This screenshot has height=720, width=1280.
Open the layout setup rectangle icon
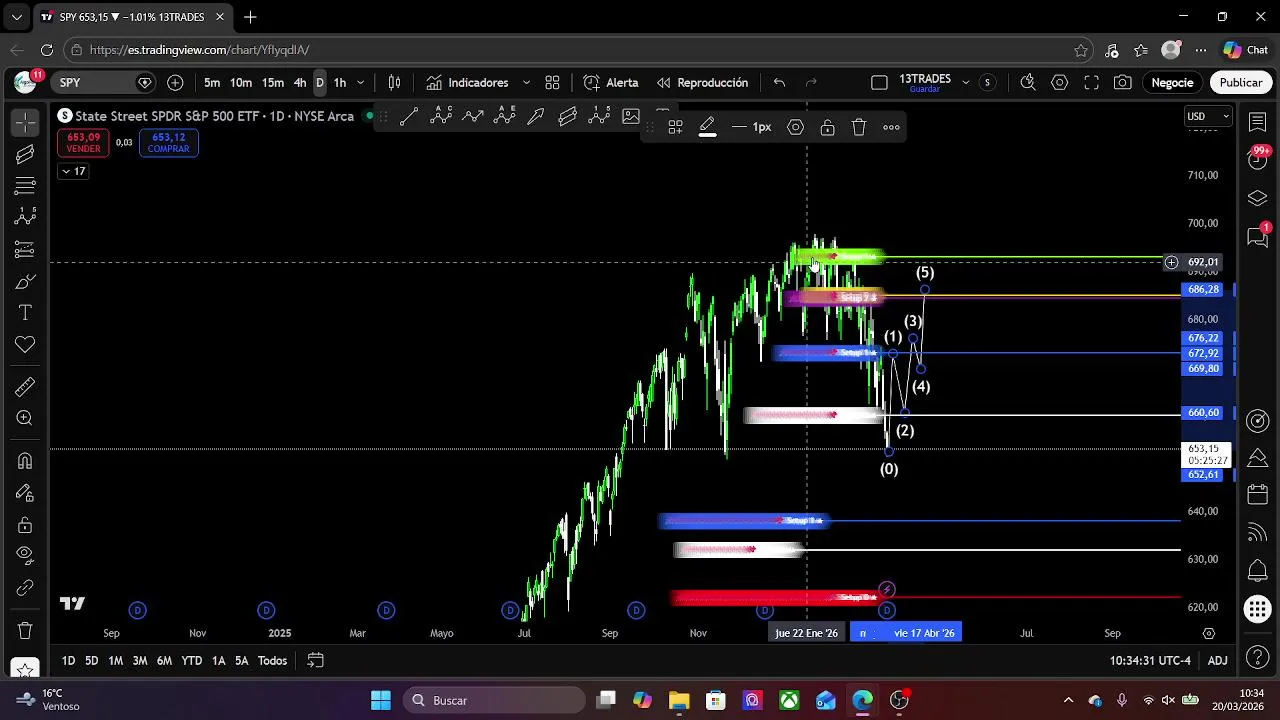tap(879, 83)
